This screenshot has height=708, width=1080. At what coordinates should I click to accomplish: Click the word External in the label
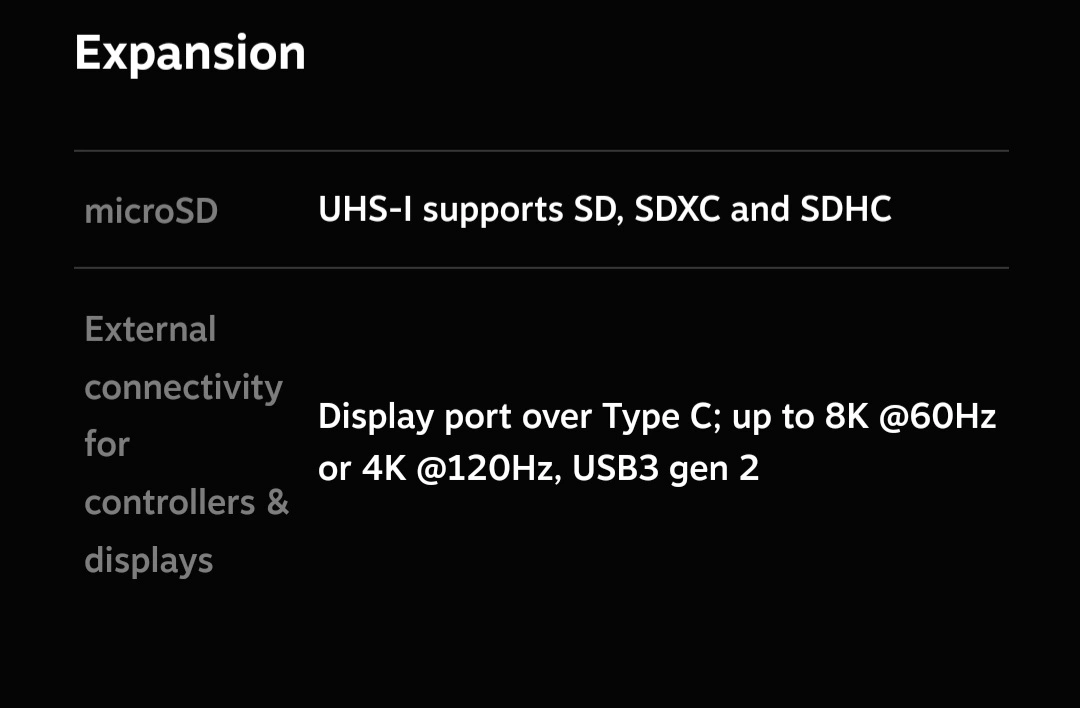click(x=150, y=329)
